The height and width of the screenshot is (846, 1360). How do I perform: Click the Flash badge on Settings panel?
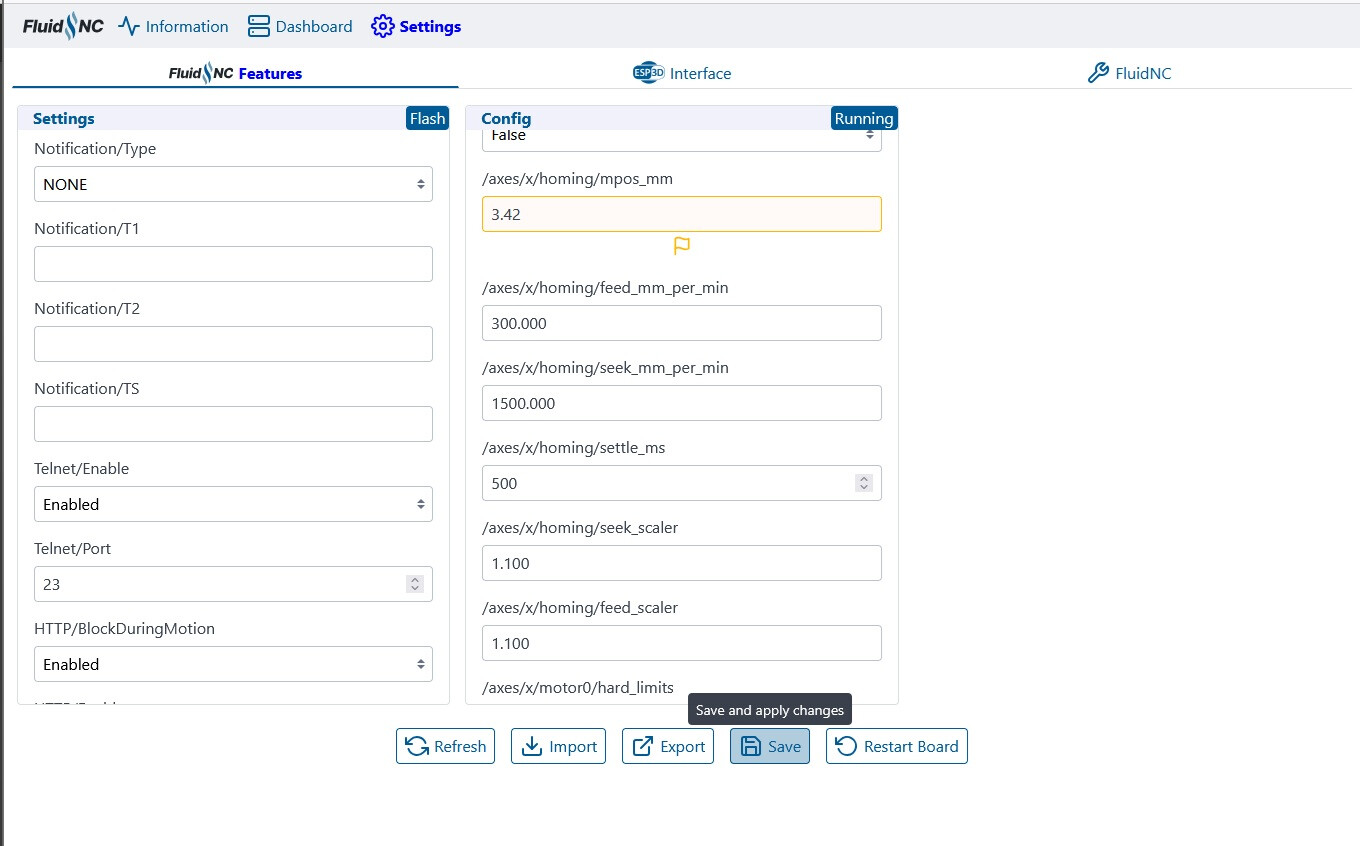[427, 118]
